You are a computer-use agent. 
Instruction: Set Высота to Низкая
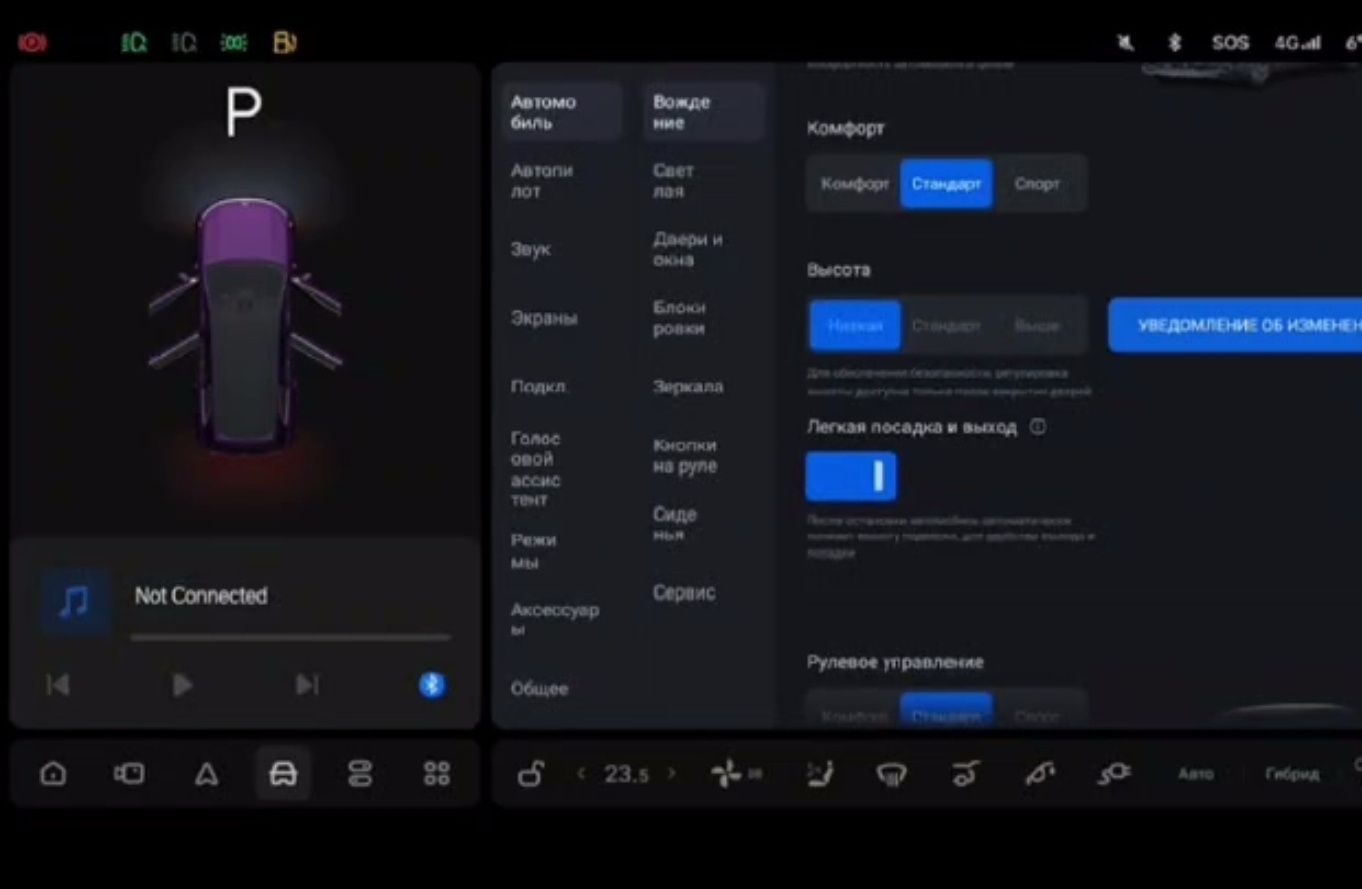click(855, 326)
